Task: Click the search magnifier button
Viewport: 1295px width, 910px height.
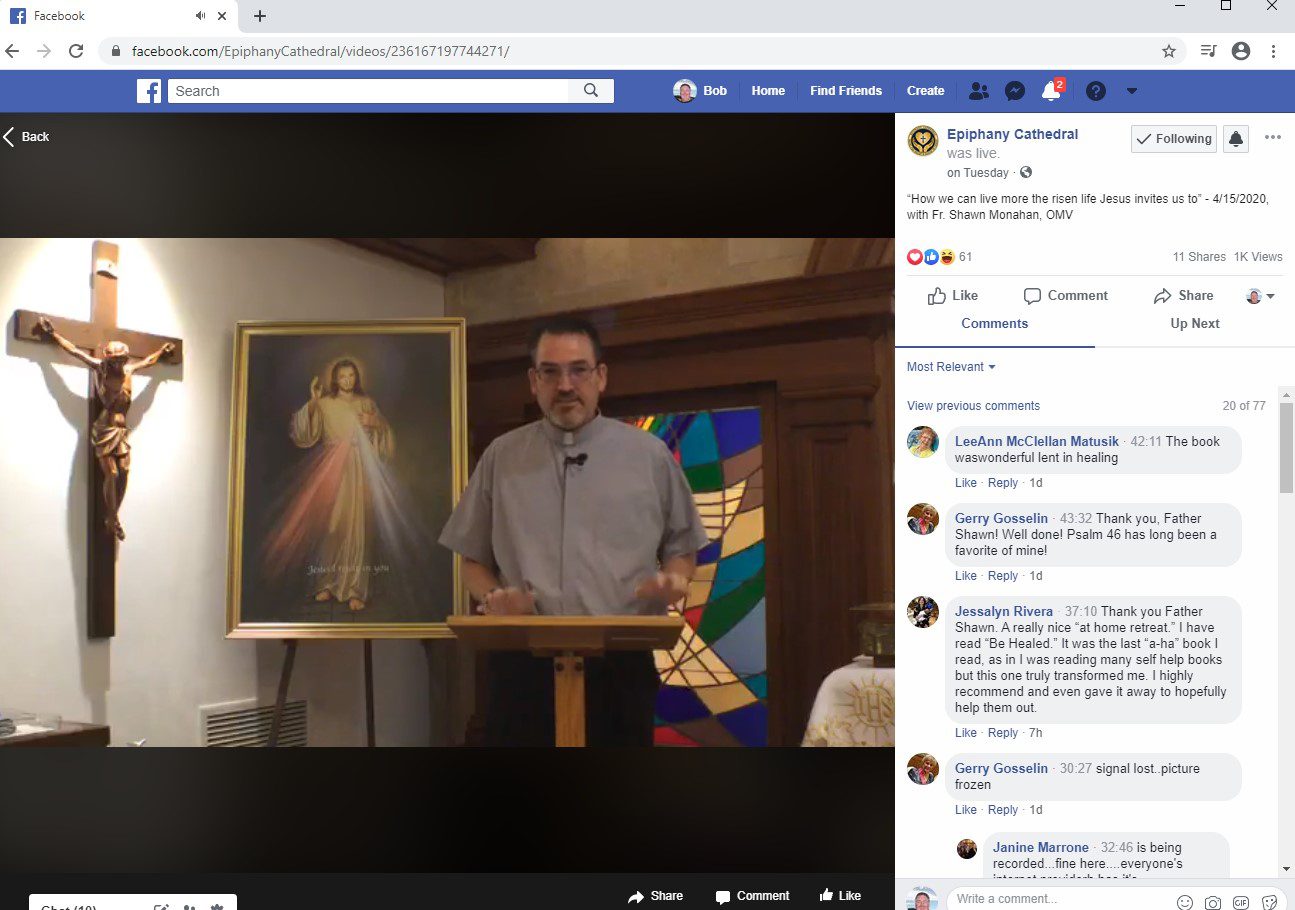Action: coord(591,91)
